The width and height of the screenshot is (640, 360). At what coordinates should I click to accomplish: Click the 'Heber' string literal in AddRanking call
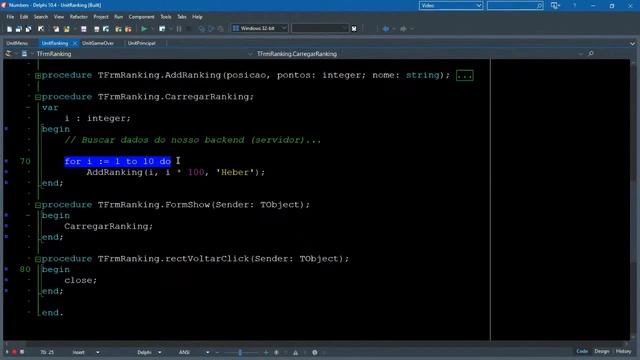click(x=235, y=172)
